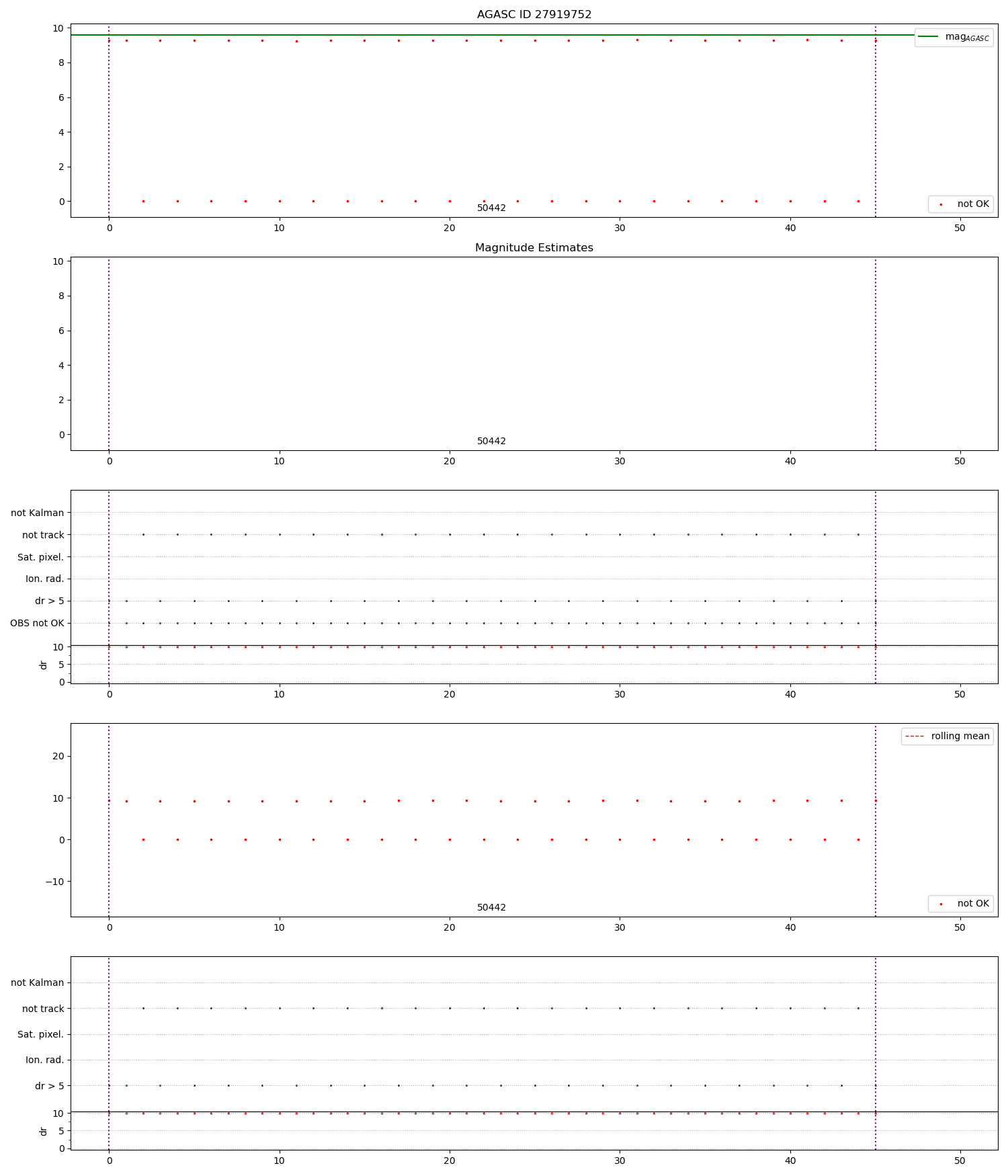Click the red dashed rolling mean legend sample

click(x=915, y=737)
